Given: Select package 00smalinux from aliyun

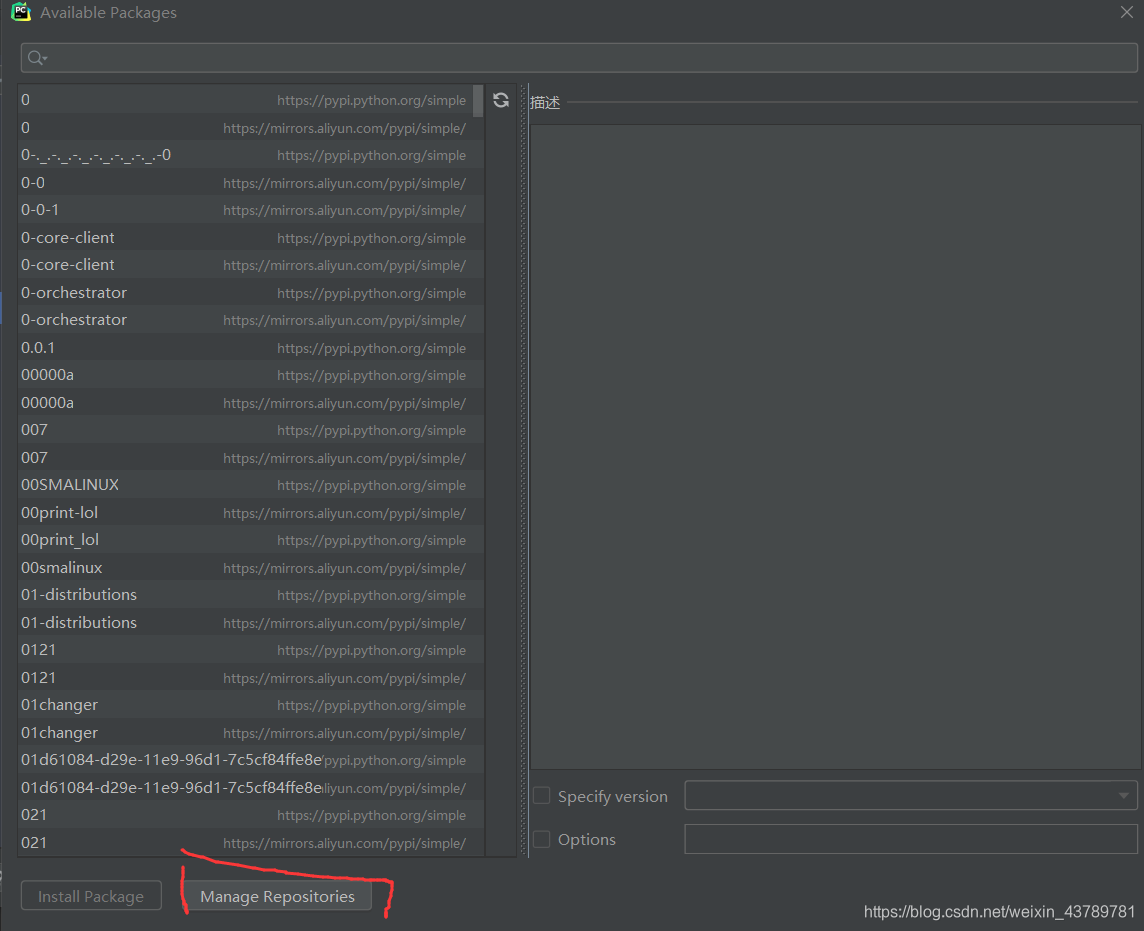Looking at the screenshot, I should (x=251, y=568).
